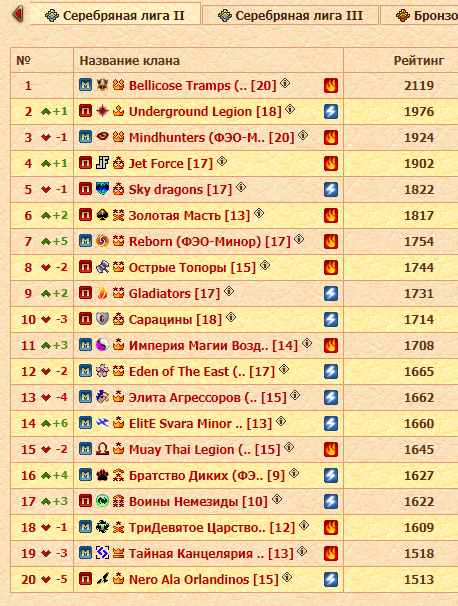Open the Underground Legion clan link
Screen dimensions: 458x606
pos(205,112)
